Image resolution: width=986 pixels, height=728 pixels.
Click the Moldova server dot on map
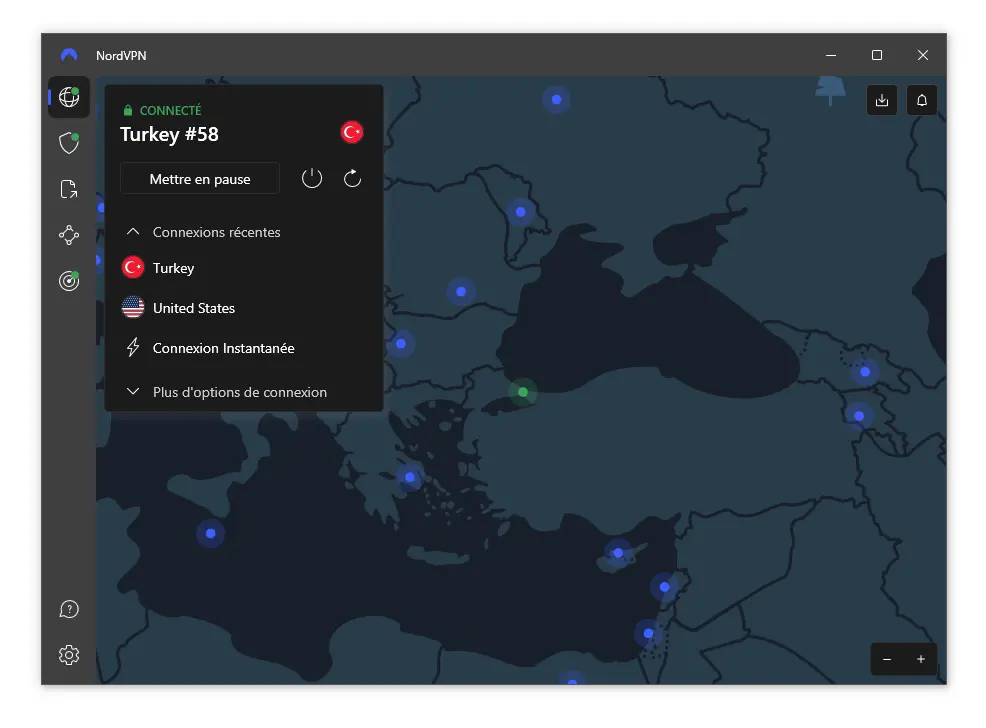click(521, 212)
